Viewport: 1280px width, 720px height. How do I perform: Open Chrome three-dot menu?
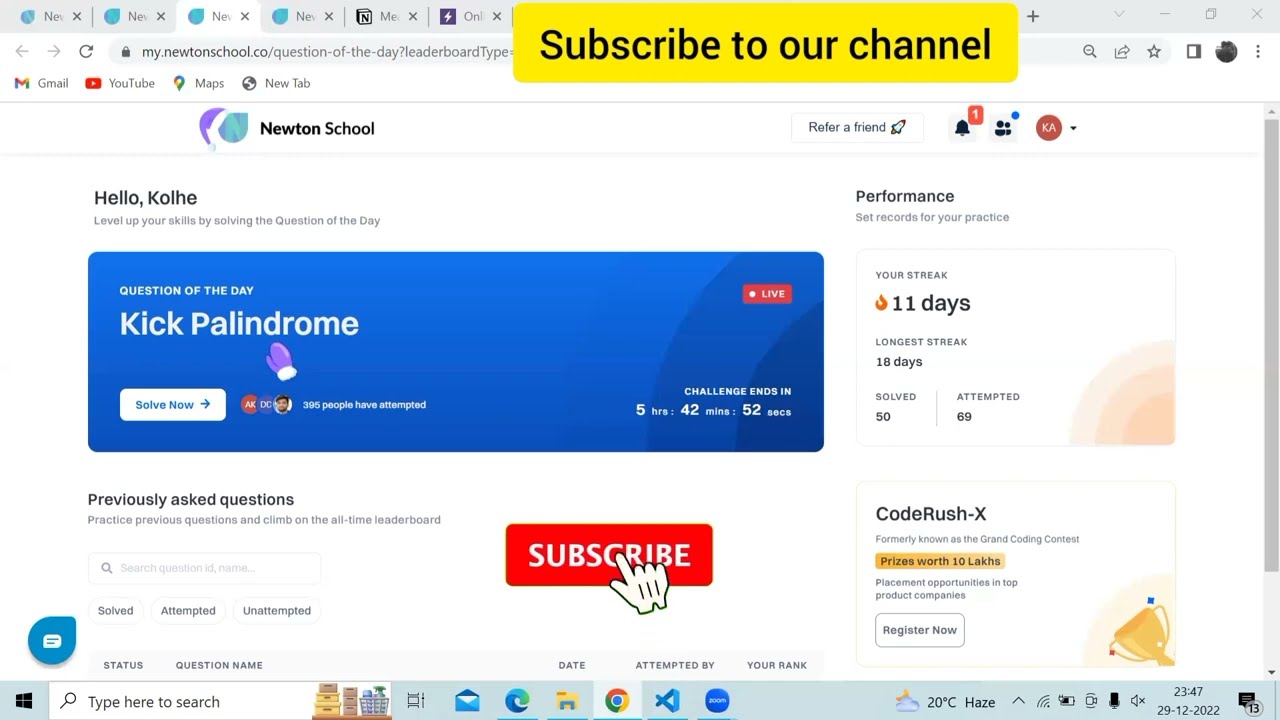[x=1258, y=51]
